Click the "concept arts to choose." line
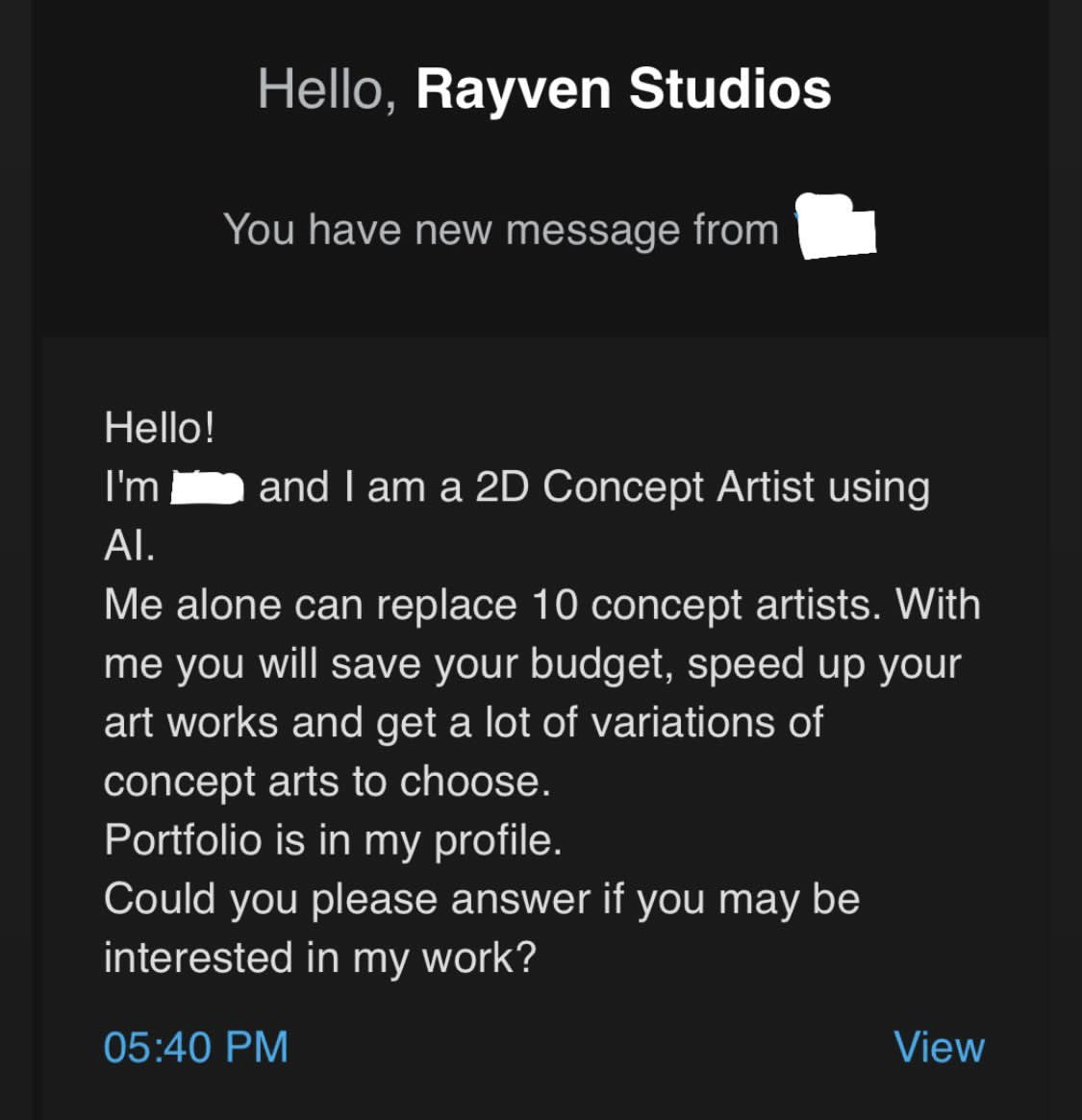This screenshot has width=1082, height=1120. [327, 783]
